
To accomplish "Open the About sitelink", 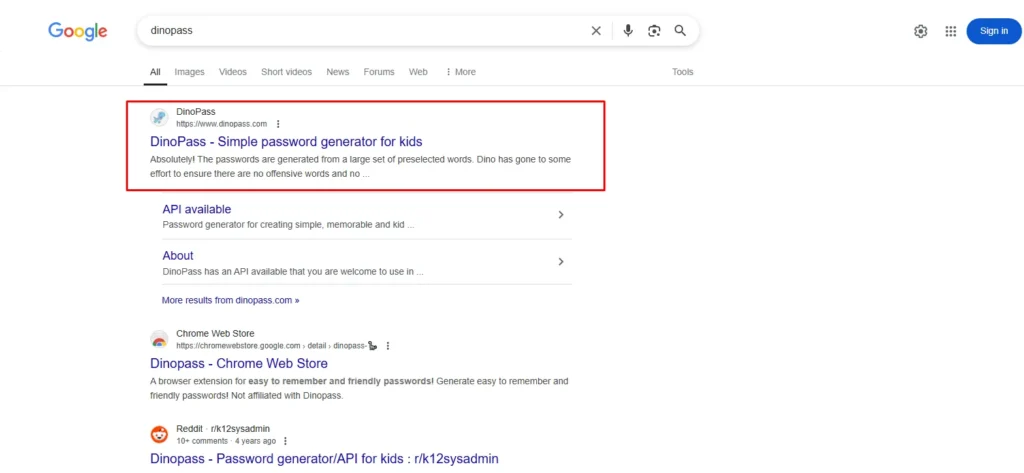I will coord(178,255).
